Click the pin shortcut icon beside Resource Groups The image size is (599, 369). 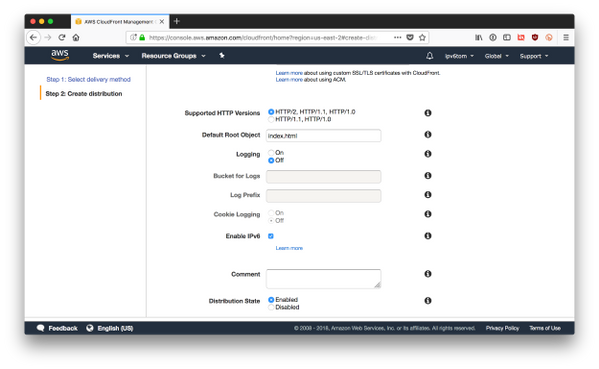pyautogui.click(x=222, y=55)
